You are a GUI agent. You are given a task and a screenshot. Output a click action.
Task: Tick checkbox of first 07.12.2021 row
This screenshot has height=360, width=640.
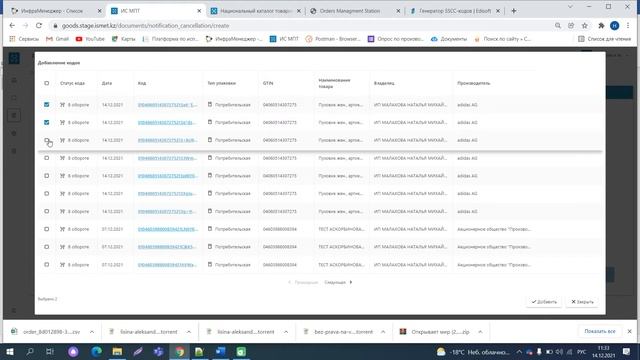(x=47, y=229)
